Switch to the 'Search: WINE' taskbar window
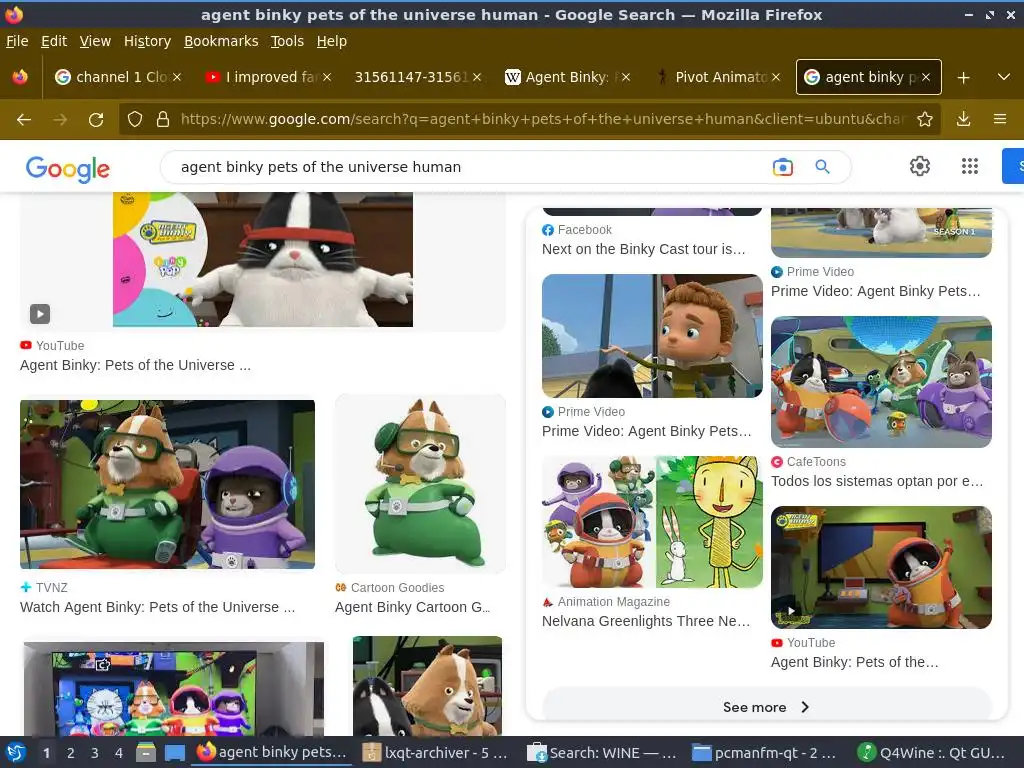 coord(601,753)
